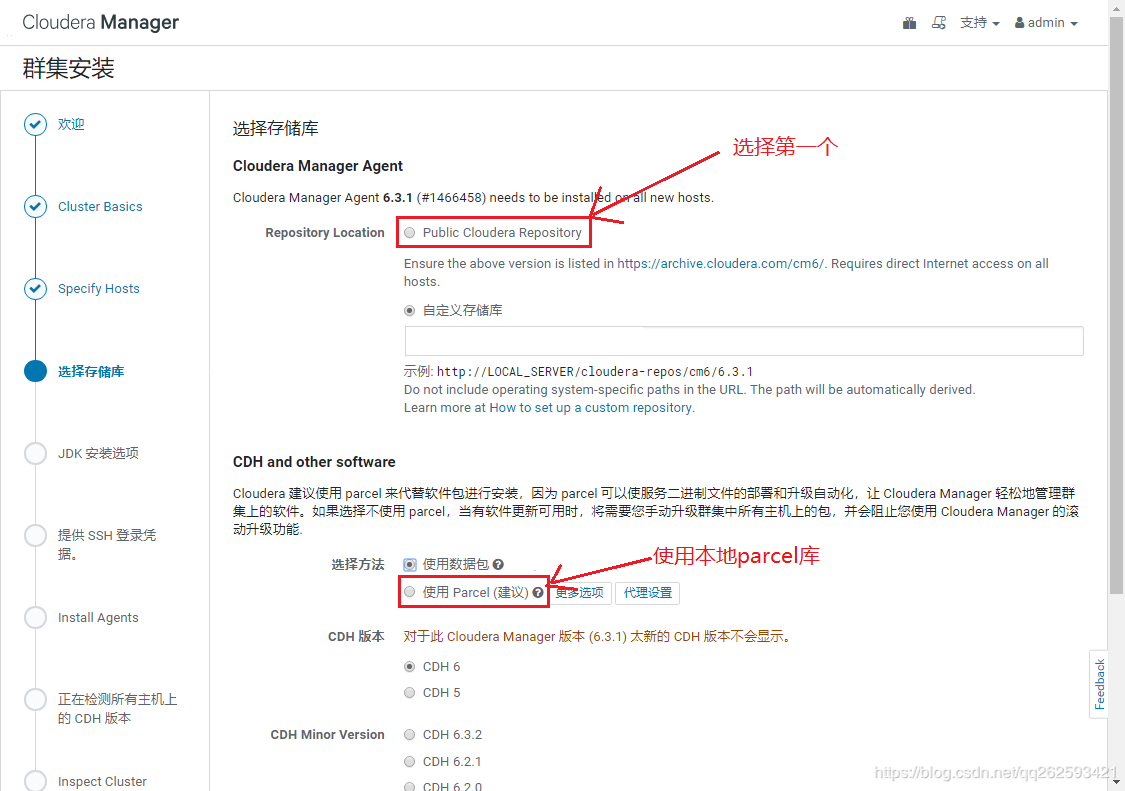The image size is (1125, 791).
Task: Click the custom repository URL input field
Action: (x=743, y=341)
